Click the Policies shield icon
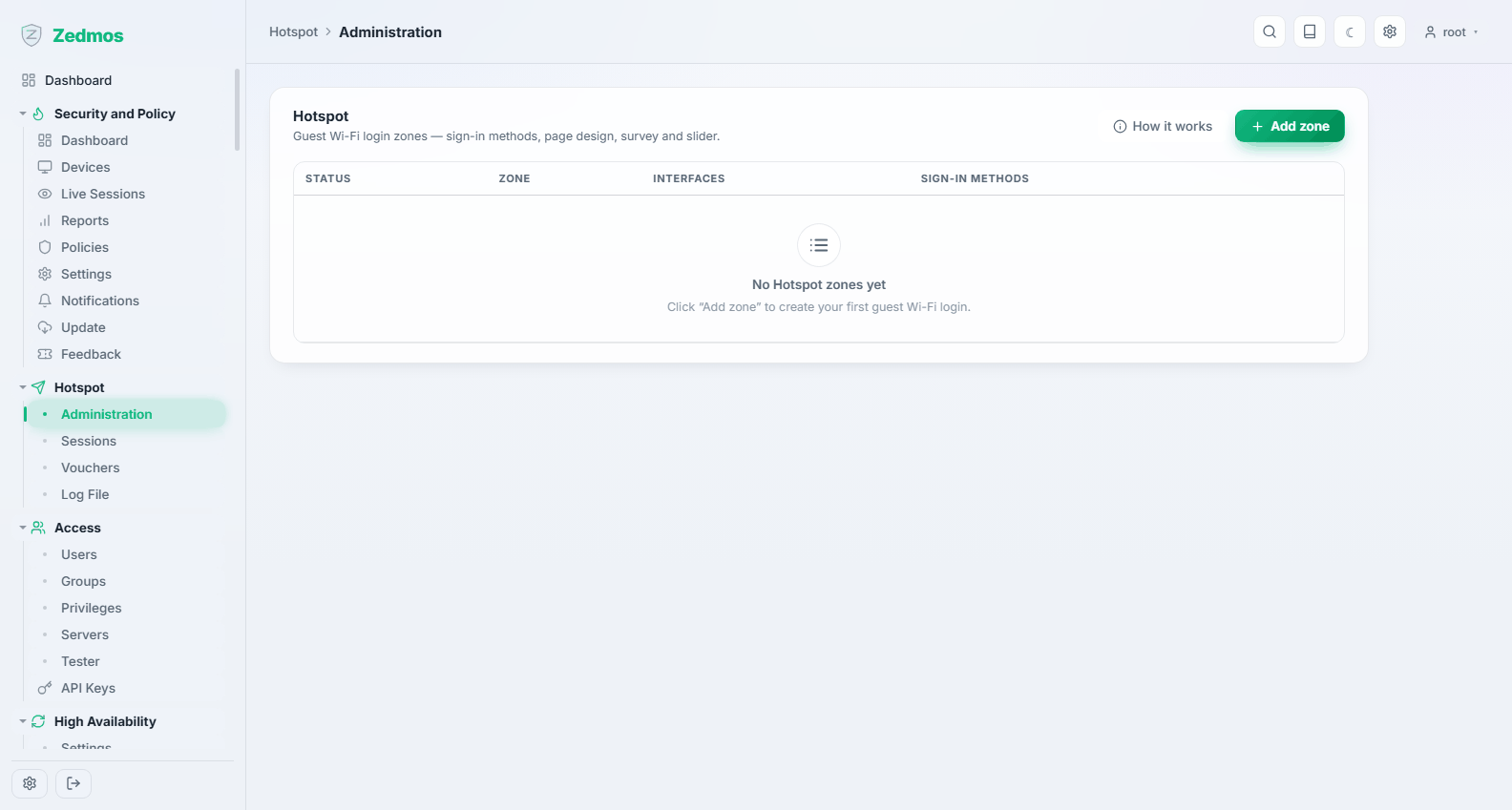This screenshot has height=810, width=1512. [45, 247]
